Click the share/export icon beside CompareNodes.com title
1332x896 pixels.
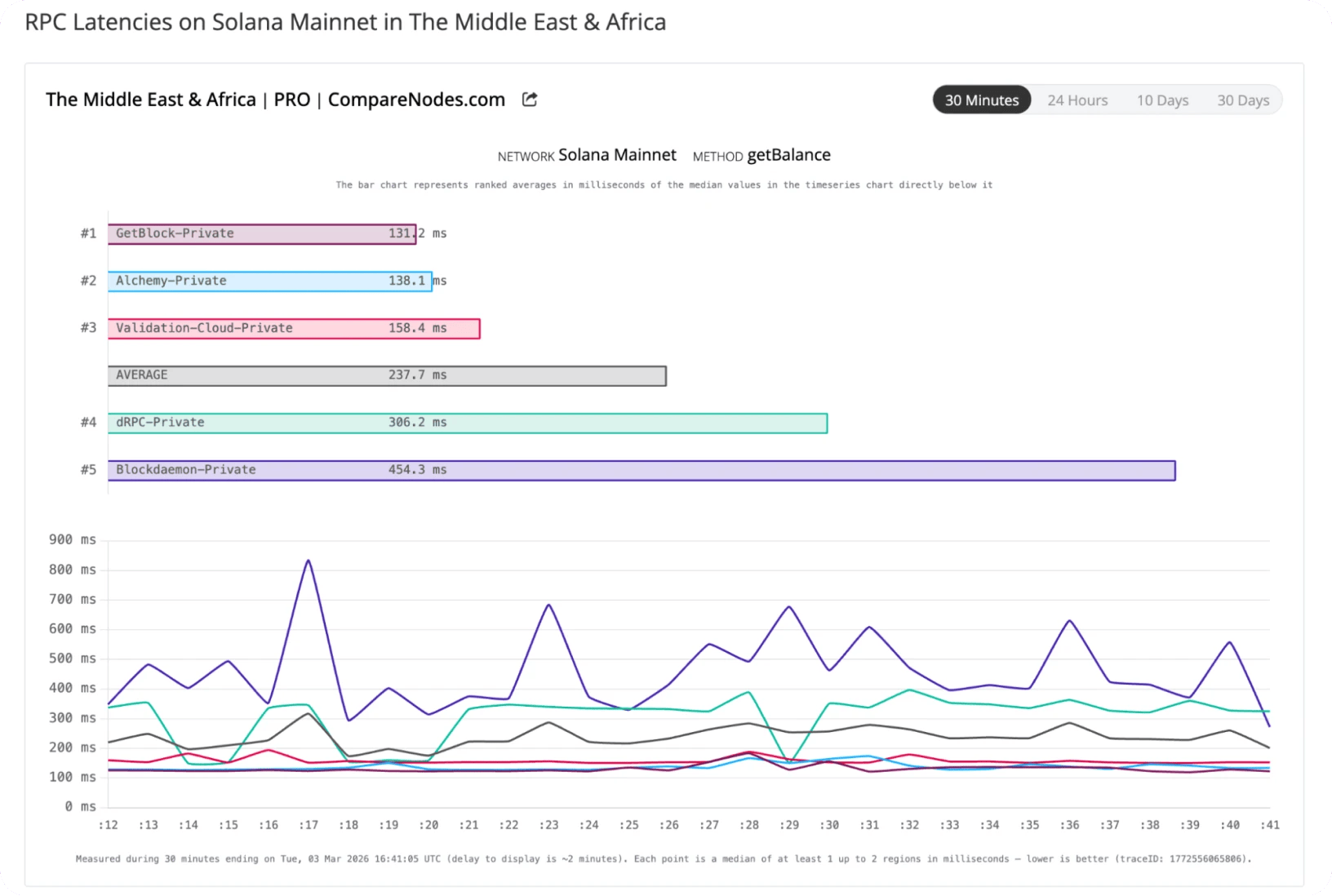pos(528,99)
